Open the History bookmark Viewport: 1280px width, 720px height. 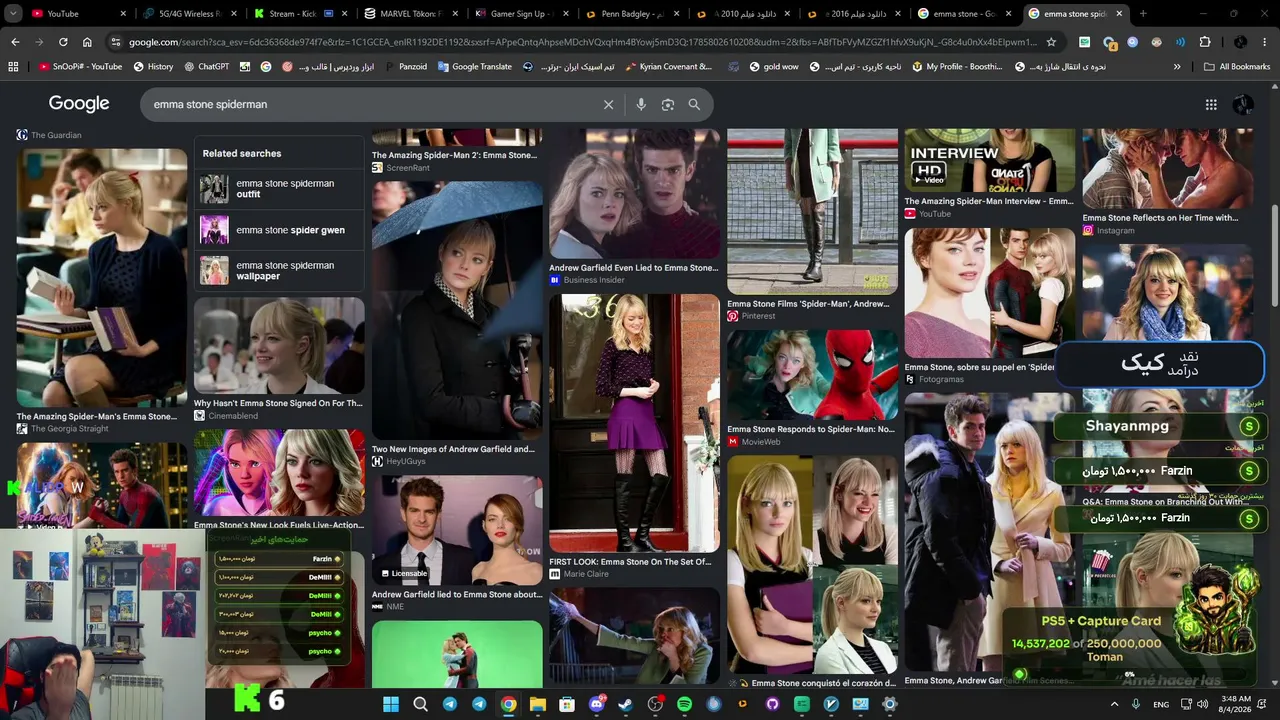point(152,67)
